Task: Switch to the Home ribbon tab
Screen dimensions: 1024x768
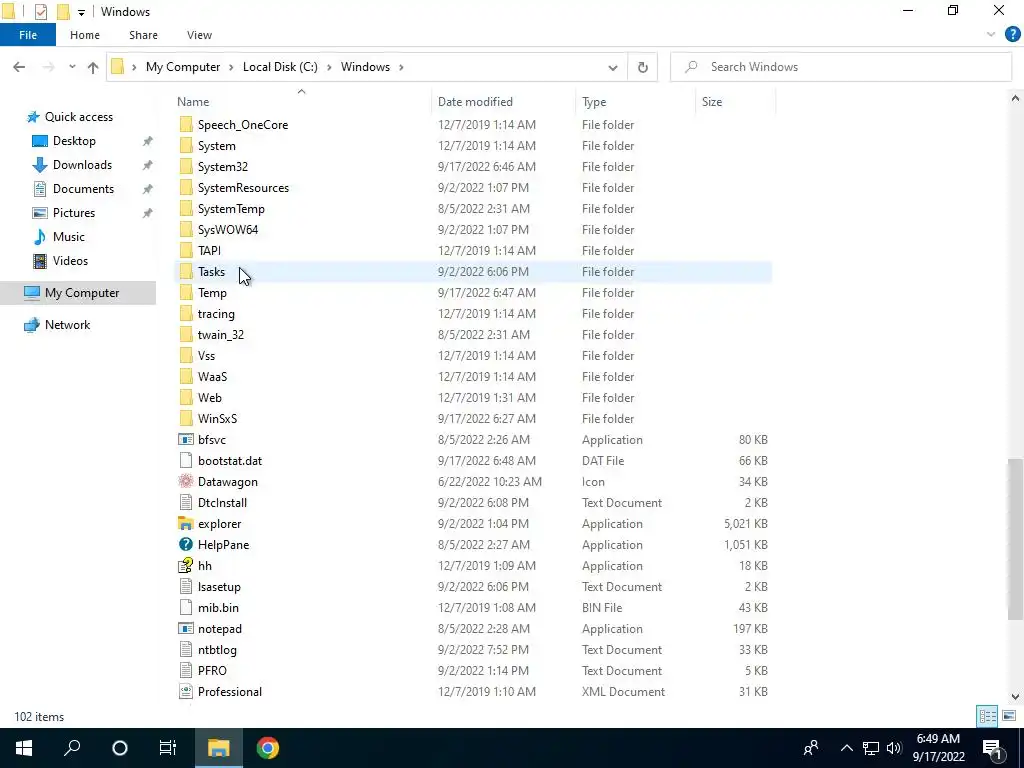Action: tap(85, 35)
